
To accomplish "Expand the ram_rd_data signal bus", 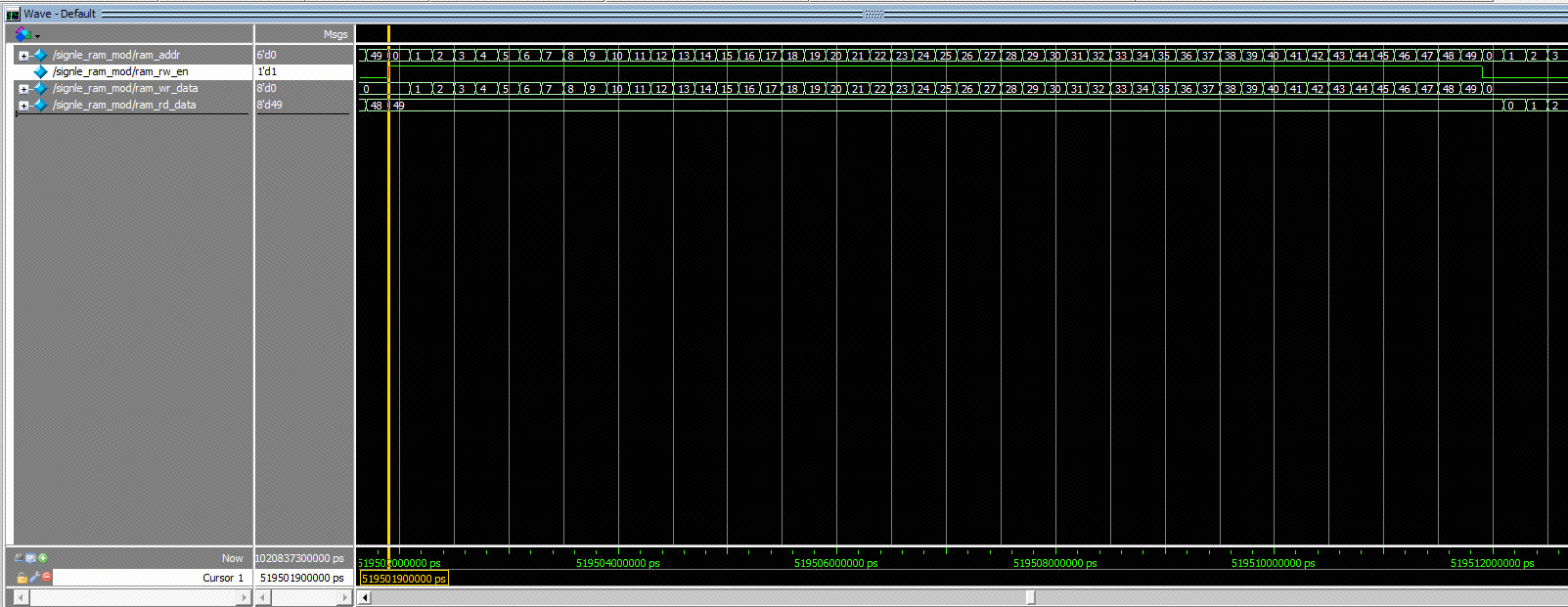I will (x=23, y=106).
